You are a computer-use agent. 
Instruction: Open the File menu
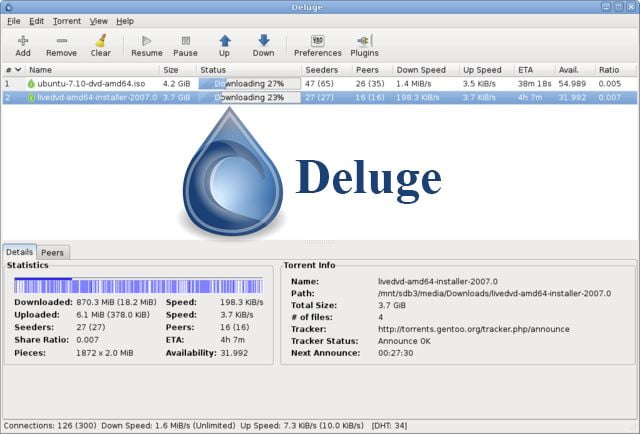13,21
